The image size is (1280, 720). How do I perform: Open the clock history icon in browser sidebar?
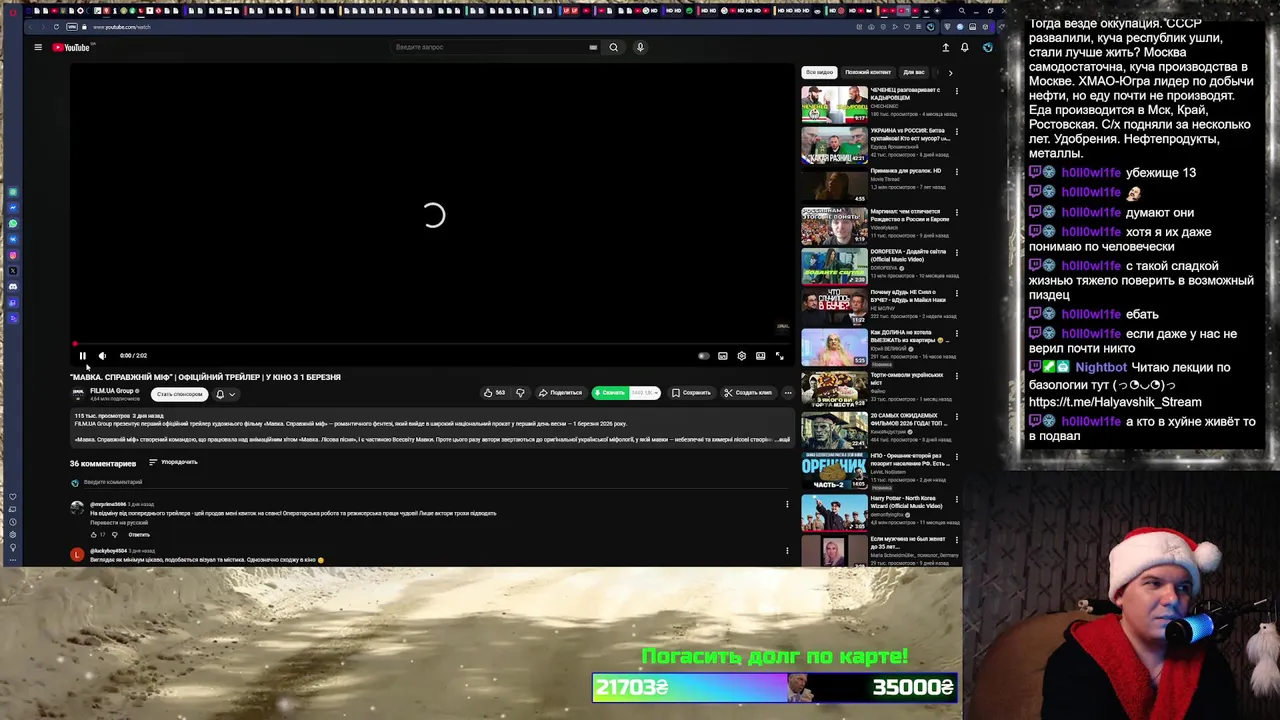coord(13,522)
